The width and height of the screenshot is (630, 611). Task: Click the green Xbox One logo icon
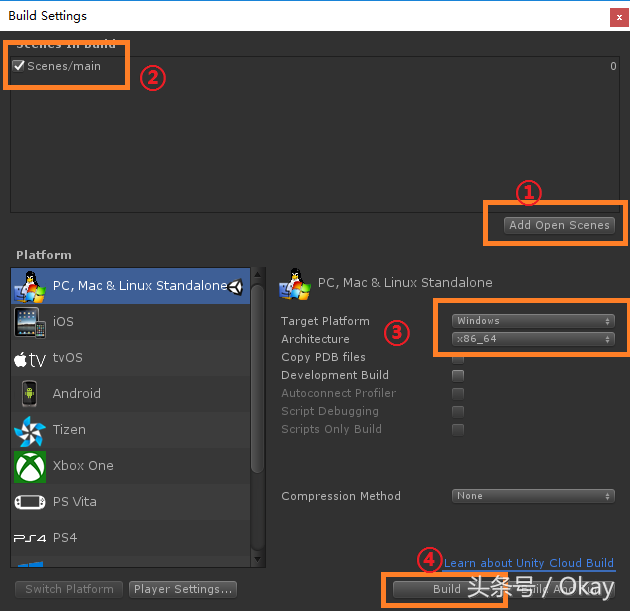tap(30, 466)
